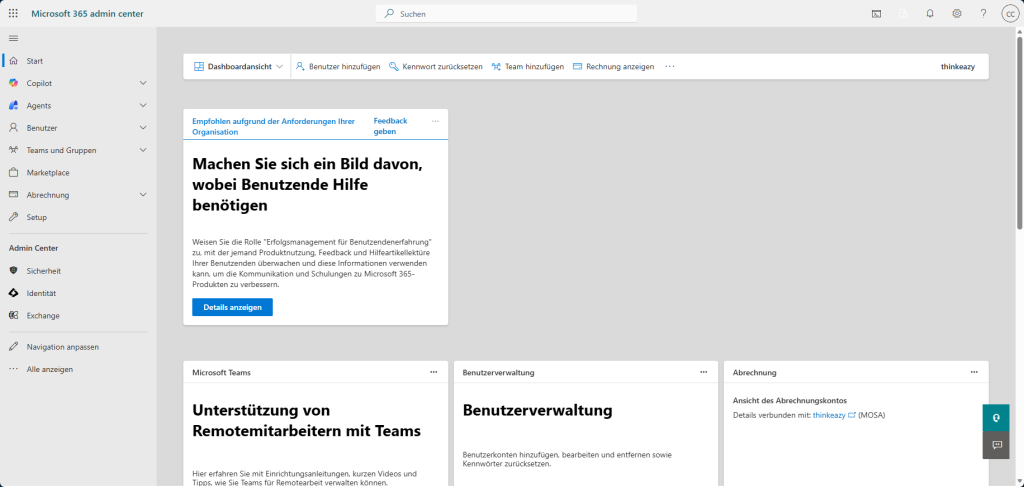1024x487 pixels.
Task: Collapse the navigation hamburger menu
Action: click(x=13, y=38)
